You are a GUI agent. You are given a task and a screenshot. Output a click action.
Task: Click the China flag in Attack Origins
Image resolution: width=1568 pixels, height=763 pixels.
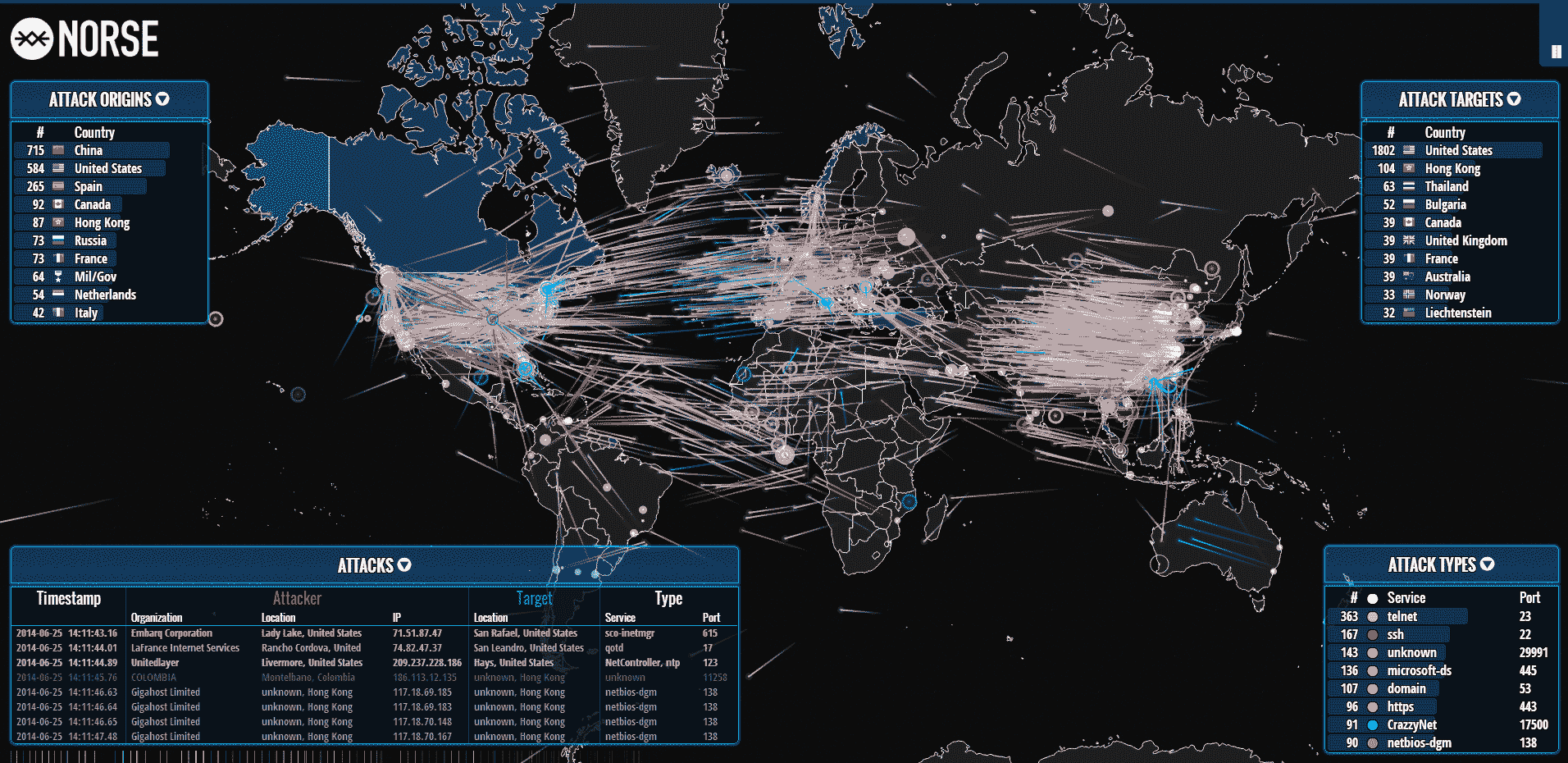(58, 150)
